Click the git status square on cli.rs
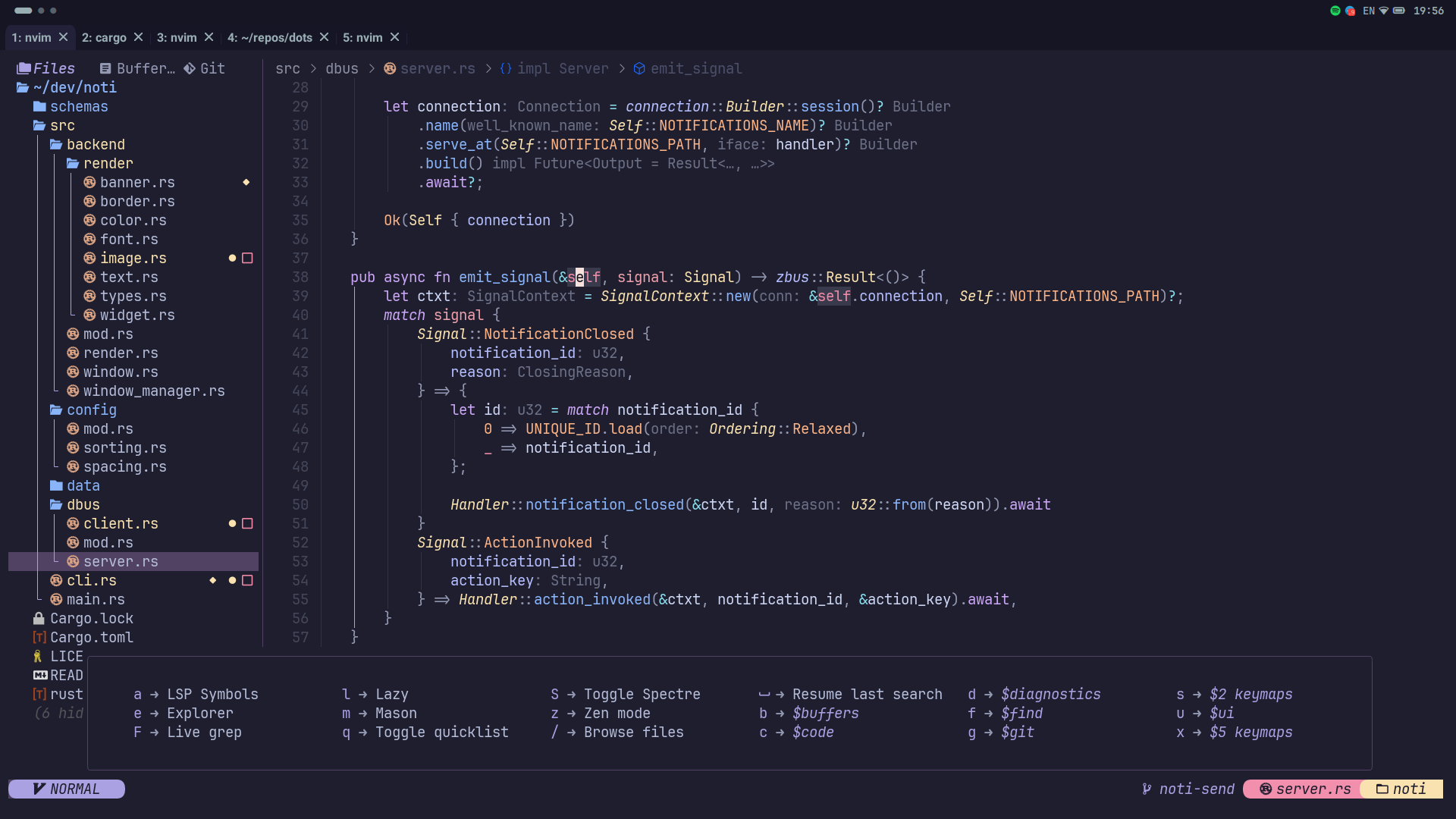This screenshot has height=819, width=1456. click(247, 580)
